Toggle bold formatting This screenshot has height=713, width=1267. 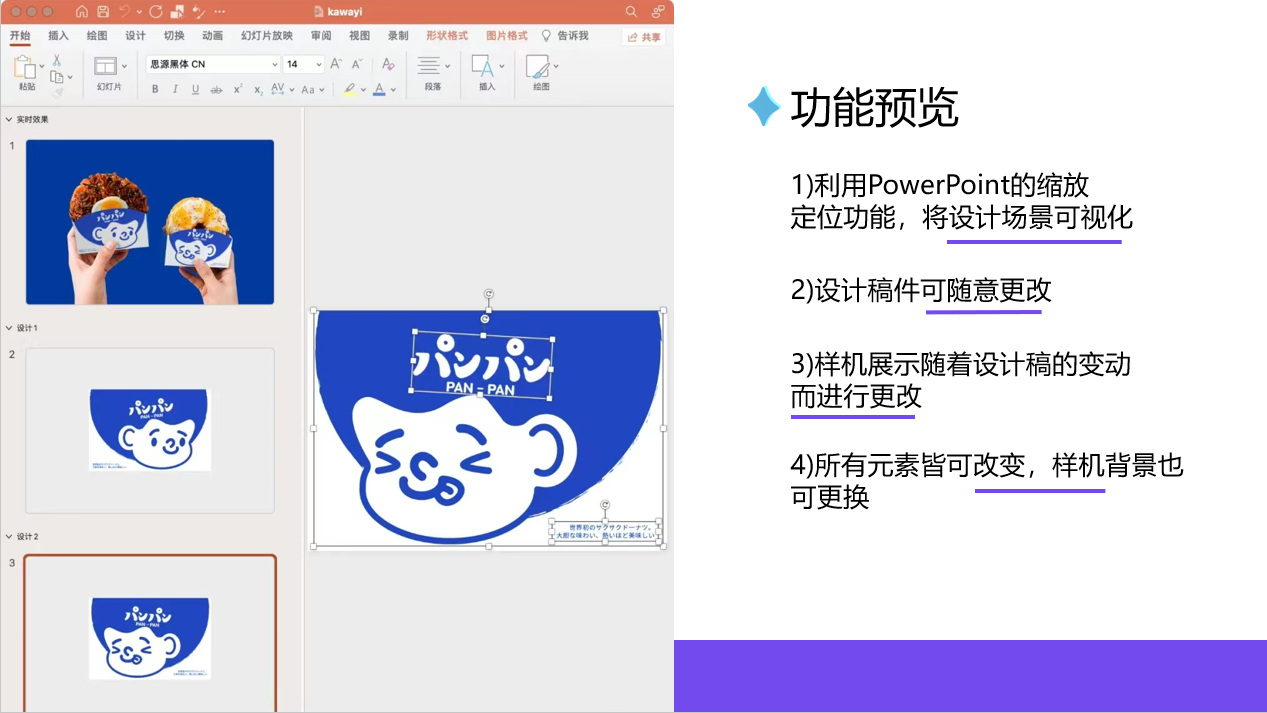point(154,89)
